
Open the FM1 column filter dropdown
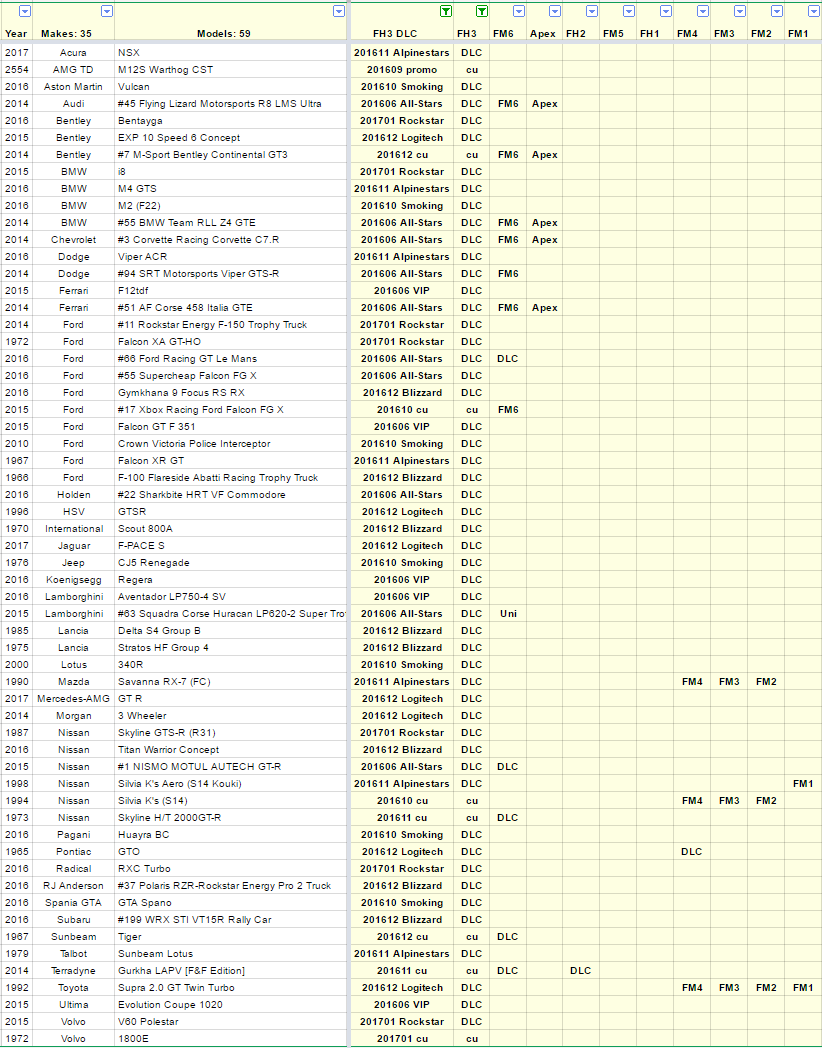tap(814, 11)
